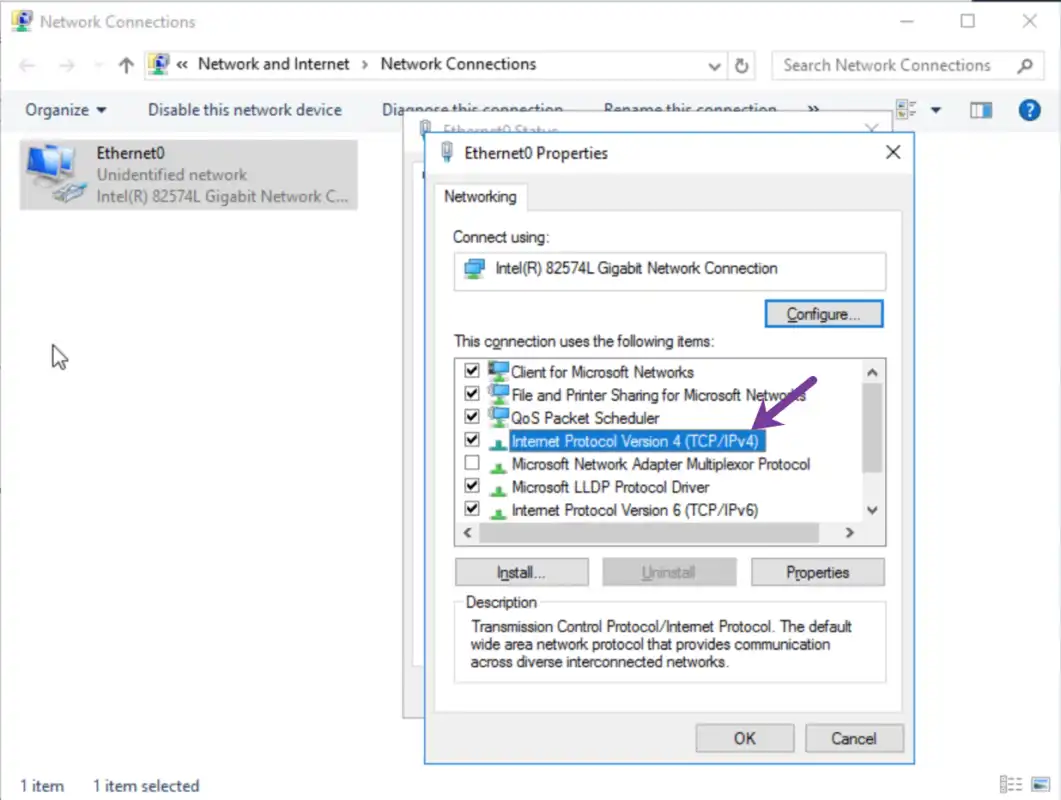
Task: Click the Ethernet0 Properties dialog title icon
Action: pos(447,152)
